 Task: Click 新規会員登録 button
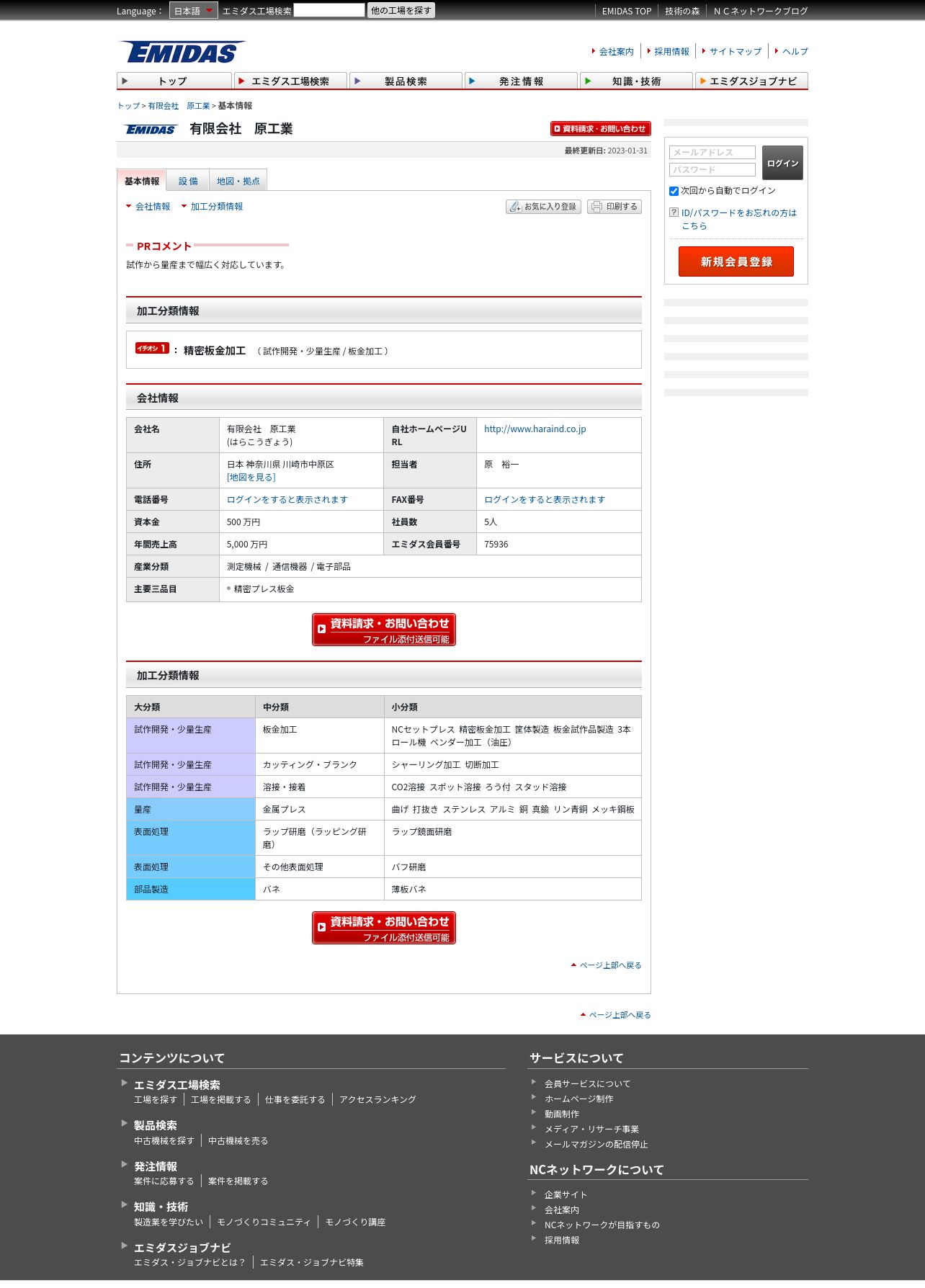[x=736, y=261]
